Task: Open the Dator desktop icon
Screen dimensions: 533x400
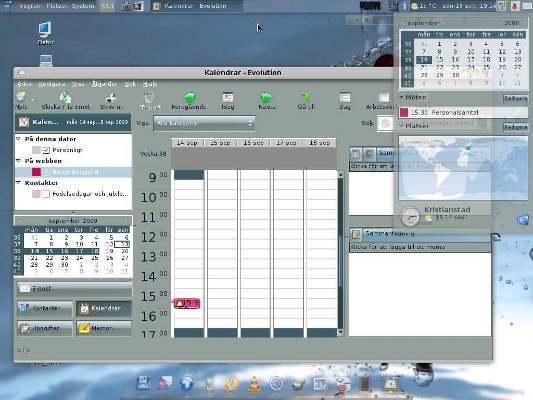Action: pos(45,33)
